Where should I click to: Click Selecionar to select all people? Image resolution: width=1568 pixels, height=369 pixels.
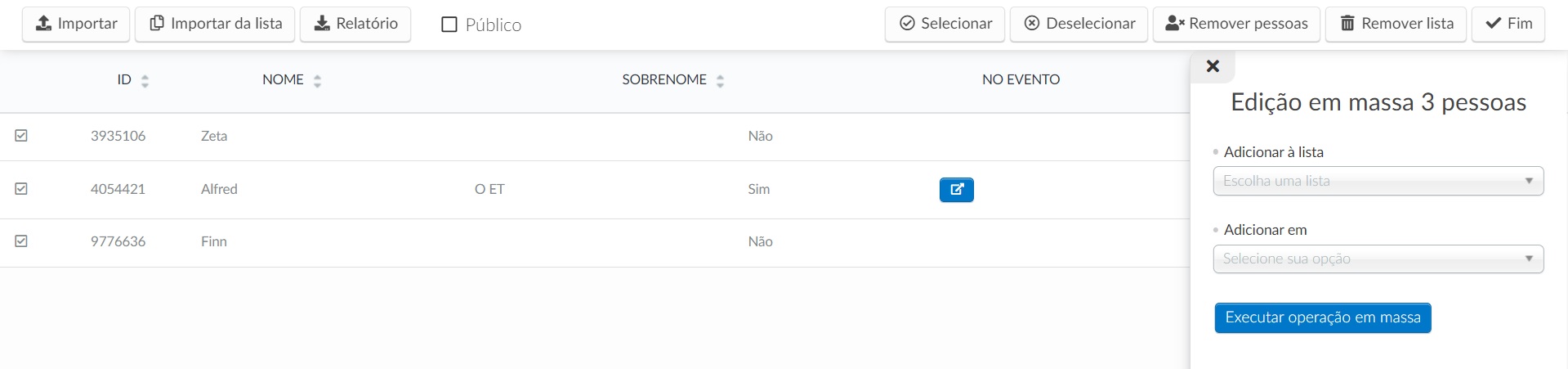945,24
